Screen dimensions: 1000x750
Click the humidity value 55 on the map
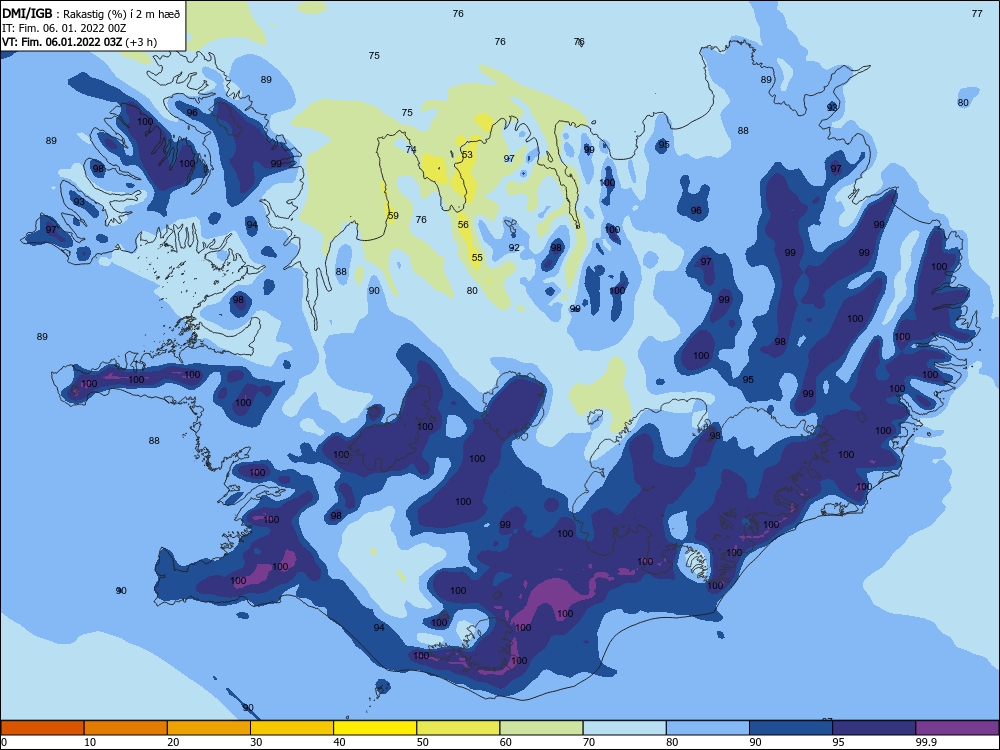click(477, 258)
